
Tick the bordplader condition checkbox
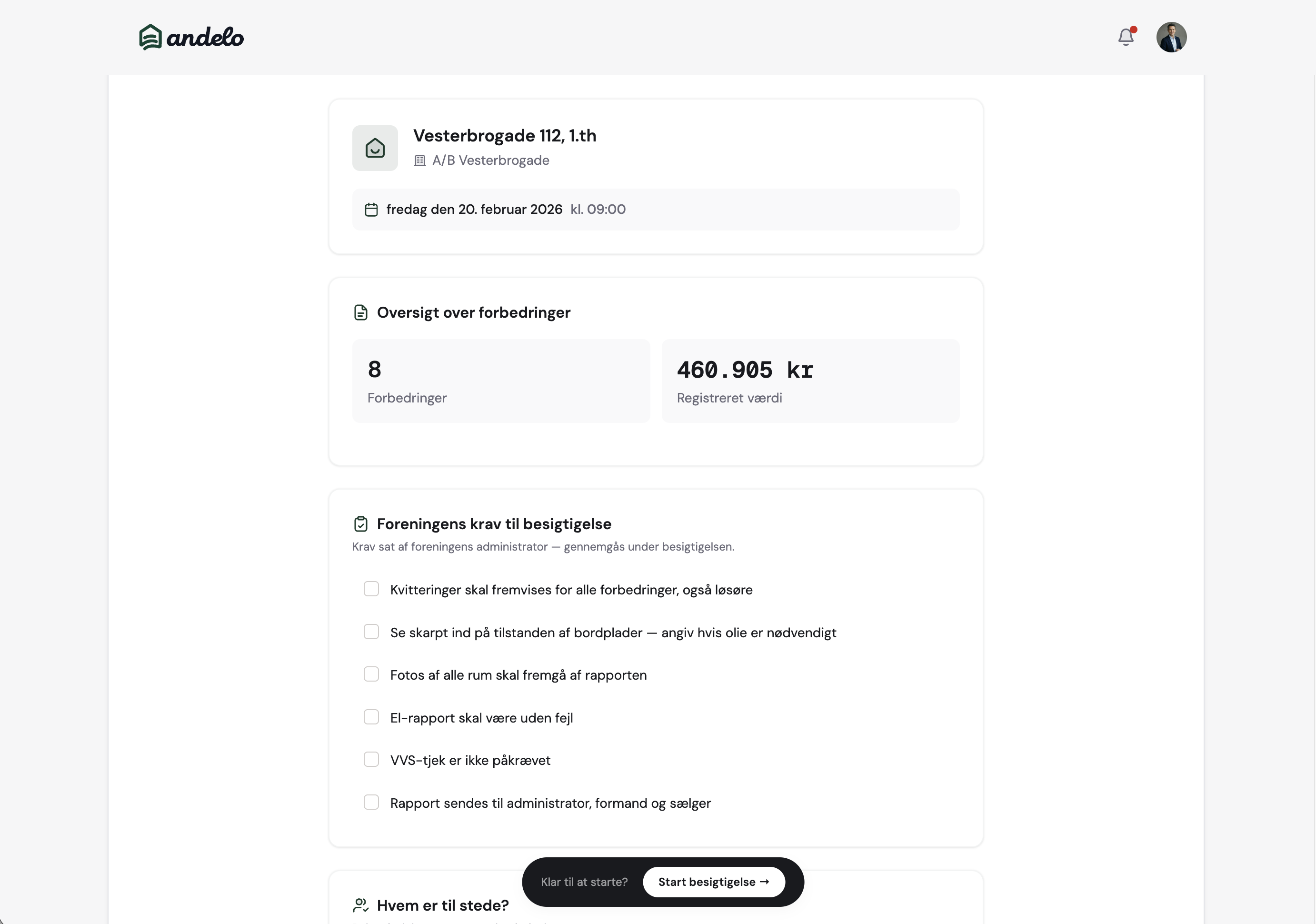coord(371,632)
